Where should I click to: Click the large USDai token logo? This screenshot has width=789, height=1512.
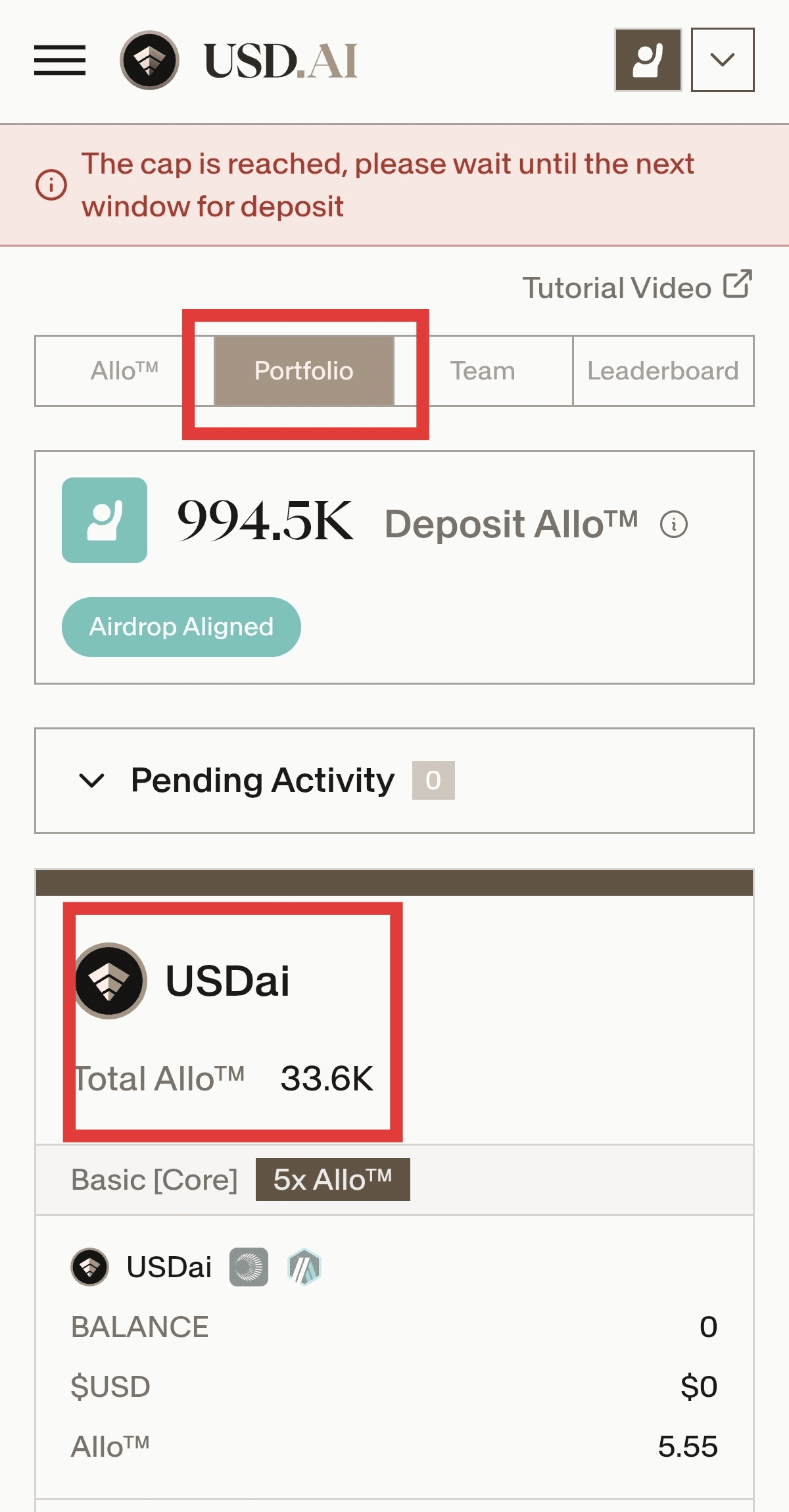pyautogui.click(x=110, y=981)
